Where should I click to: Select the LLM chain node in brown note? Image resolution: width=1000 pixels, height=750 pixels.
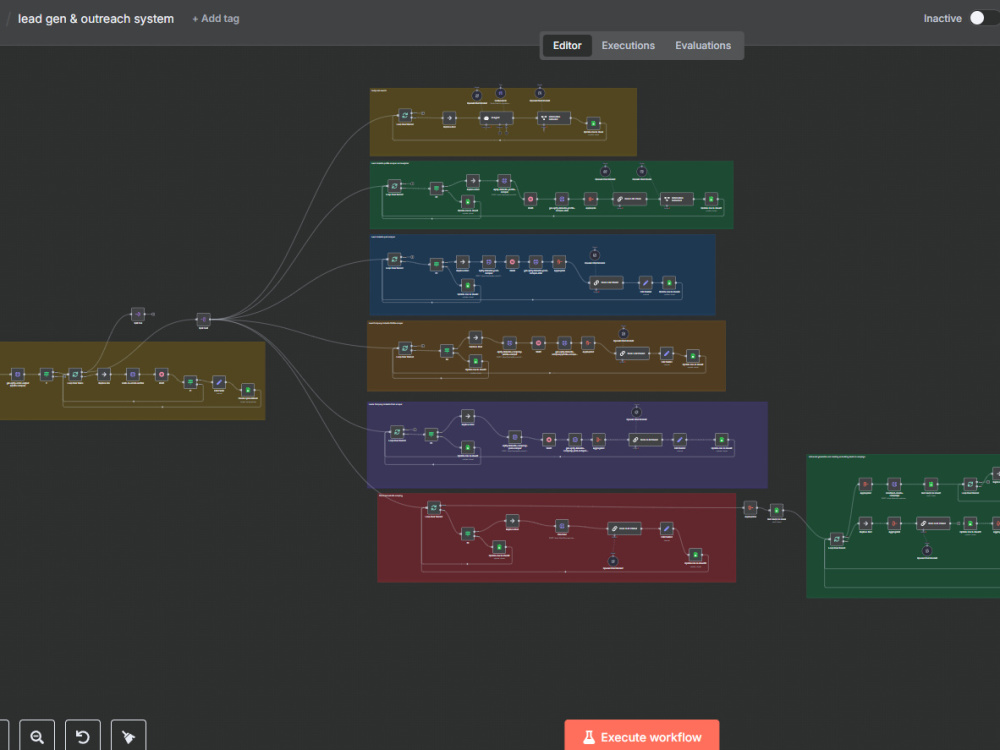632,353
